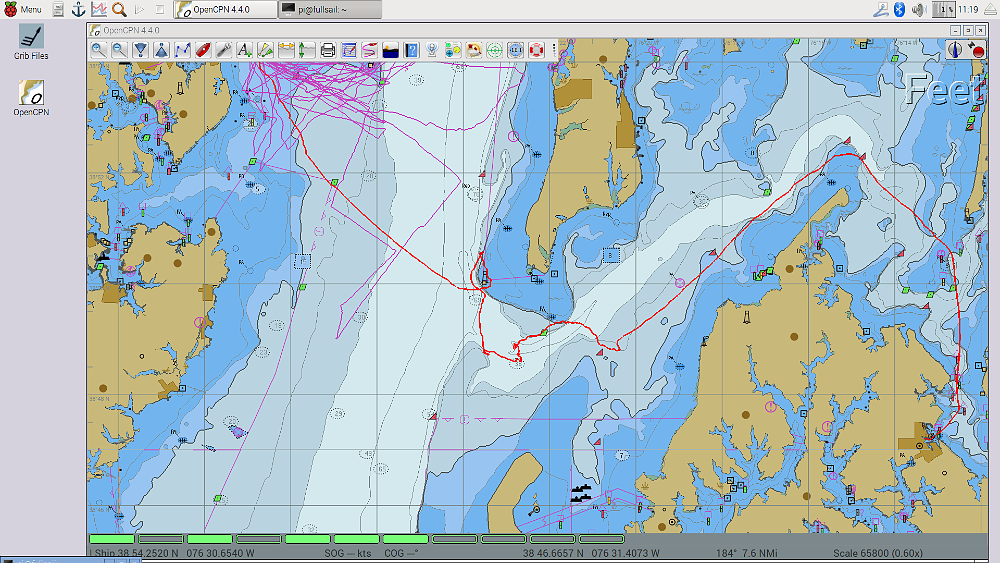Image resolution: width=1000 pixels, height=563 pixels.
Task: Click the zoom in magnifier tool
Action: point(98,50)
